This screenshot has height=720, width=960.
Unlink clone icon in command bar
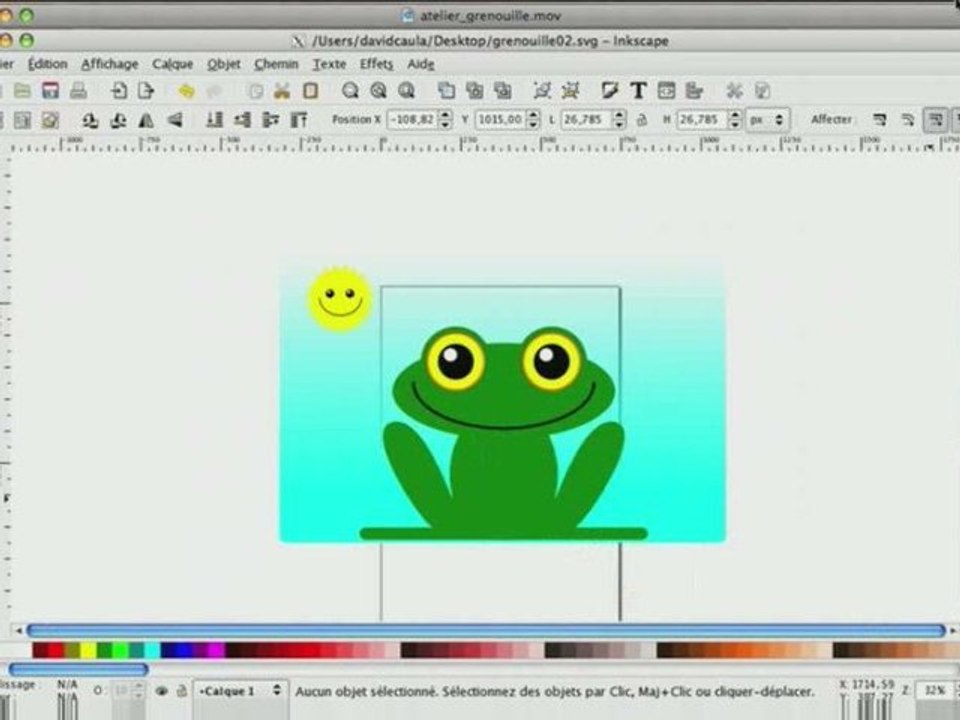503,91
